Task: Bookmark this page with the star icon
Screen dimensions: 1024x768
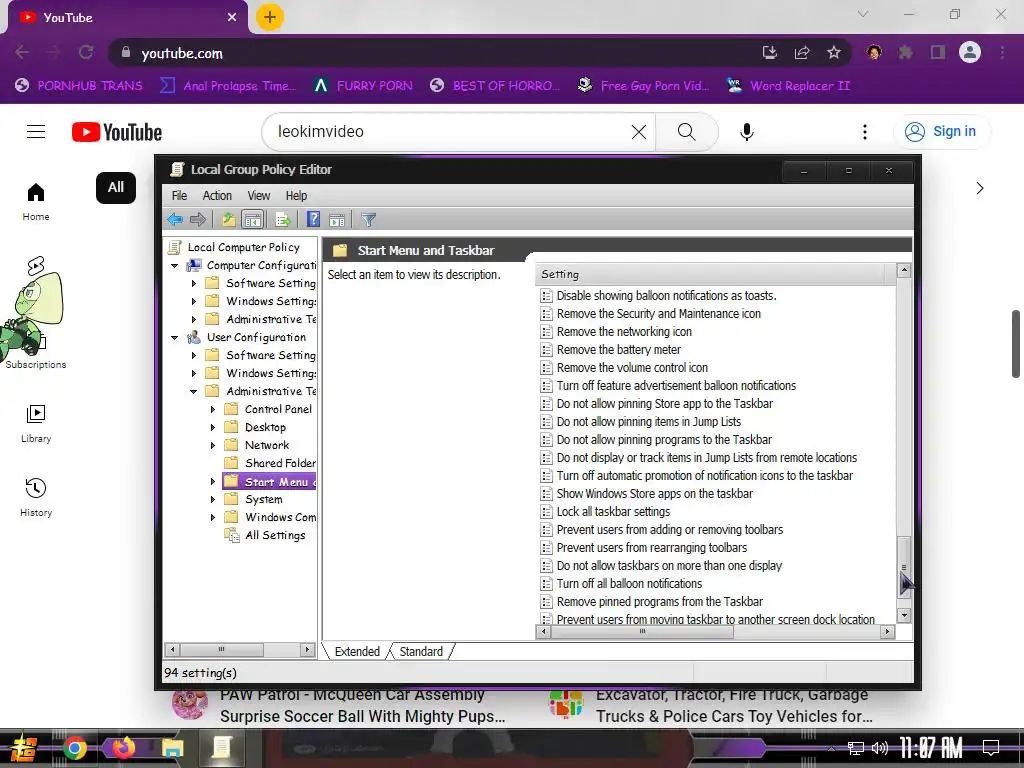Action: (833, 52)
